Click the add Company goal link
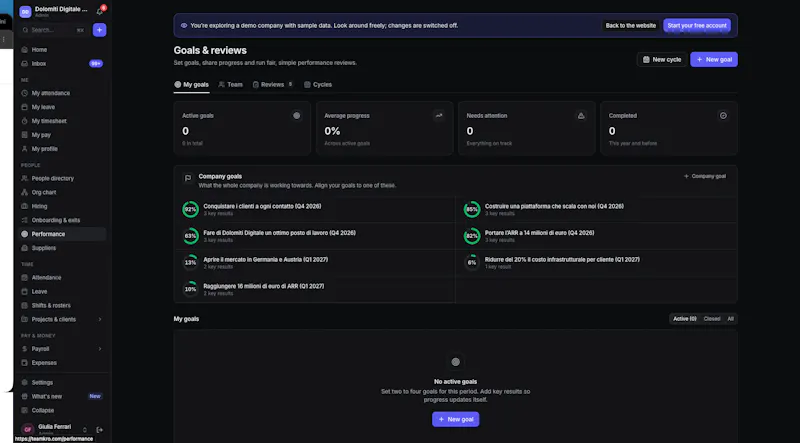 705,177
